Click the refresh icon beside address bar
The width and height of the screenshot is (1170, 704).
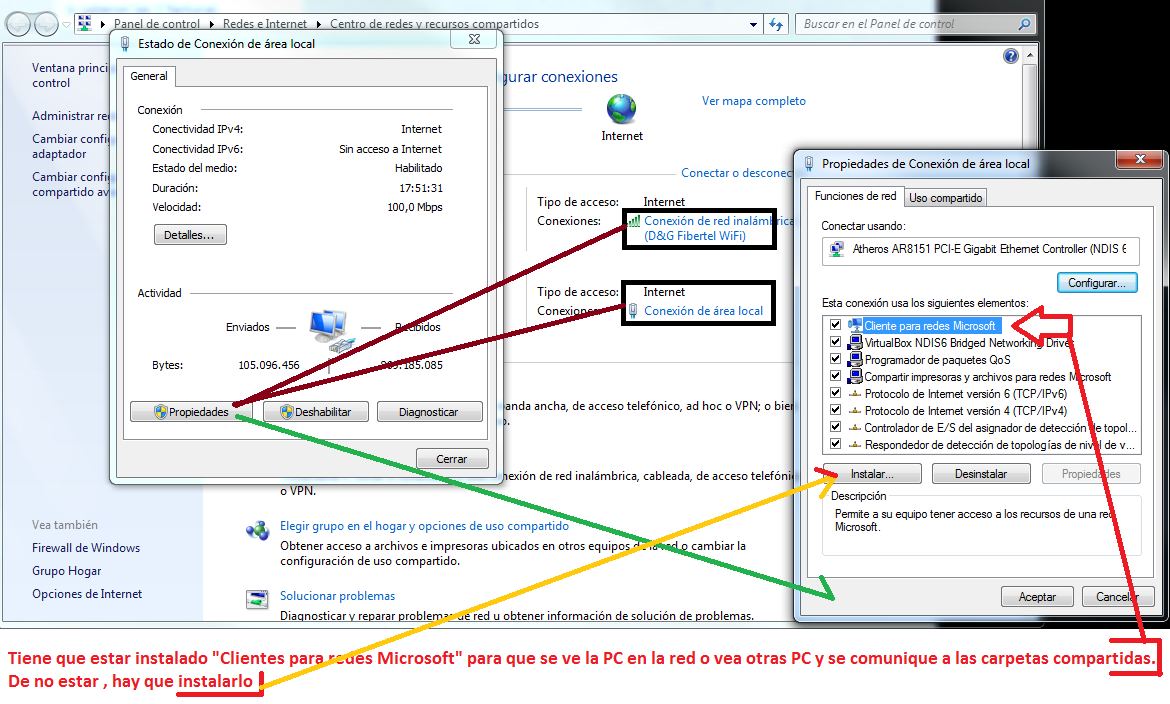coord(777,24)
